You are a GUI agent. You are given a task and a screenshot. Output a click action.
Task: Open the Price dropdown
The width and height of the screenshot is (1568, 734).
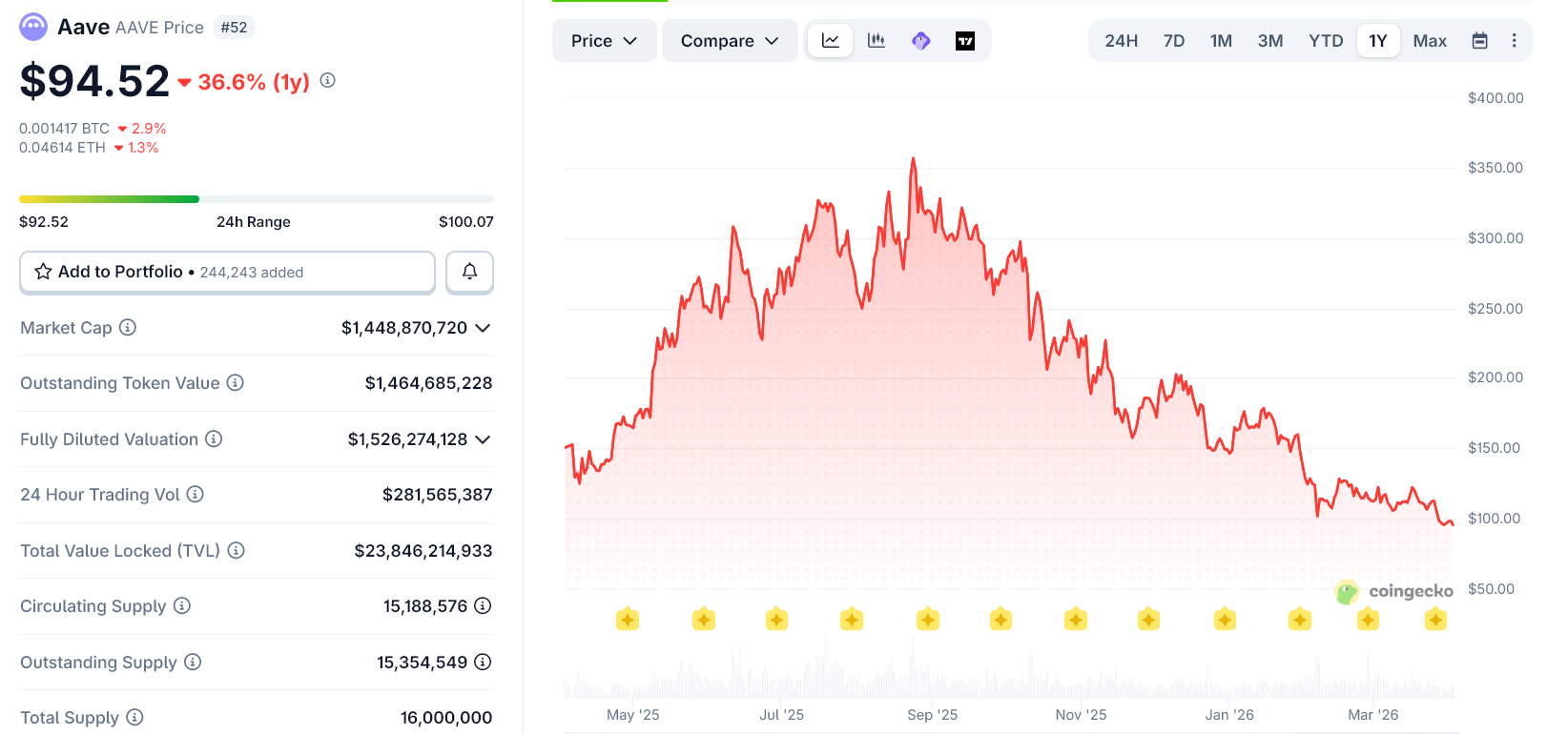click(604, 41)
